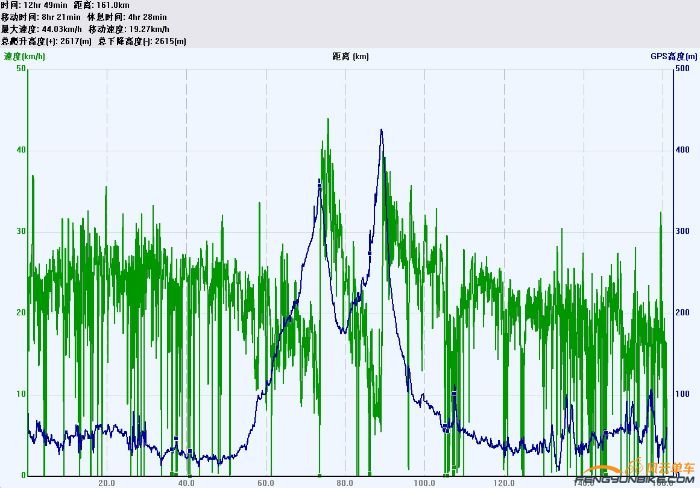
Task: Click the highest blue elevation peak
Action: point(381,130)
